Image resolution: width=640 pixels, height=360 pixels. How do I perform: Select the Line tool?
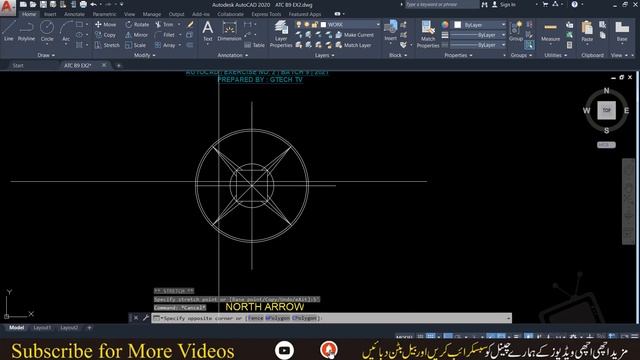9,31
